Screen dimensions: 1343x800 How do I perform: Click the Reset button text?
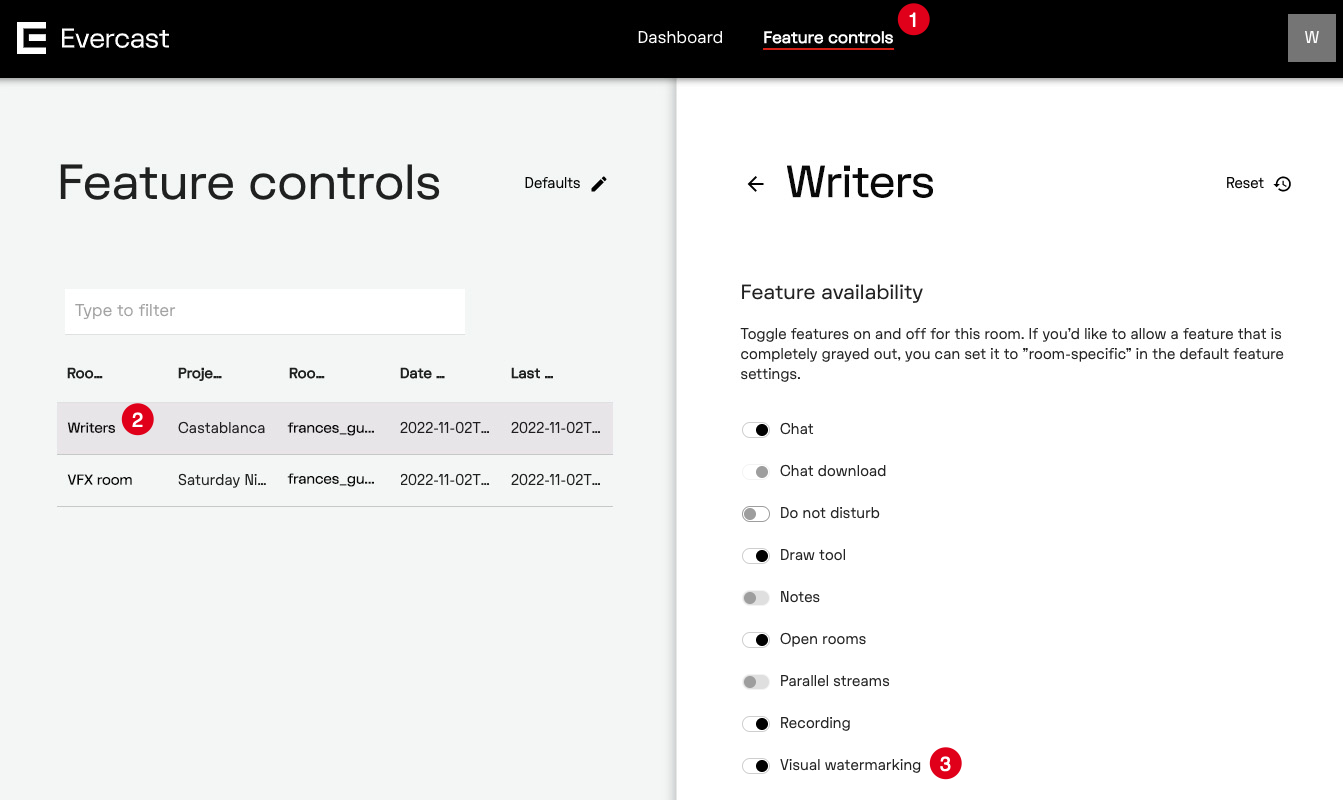tap(1245, 183)
